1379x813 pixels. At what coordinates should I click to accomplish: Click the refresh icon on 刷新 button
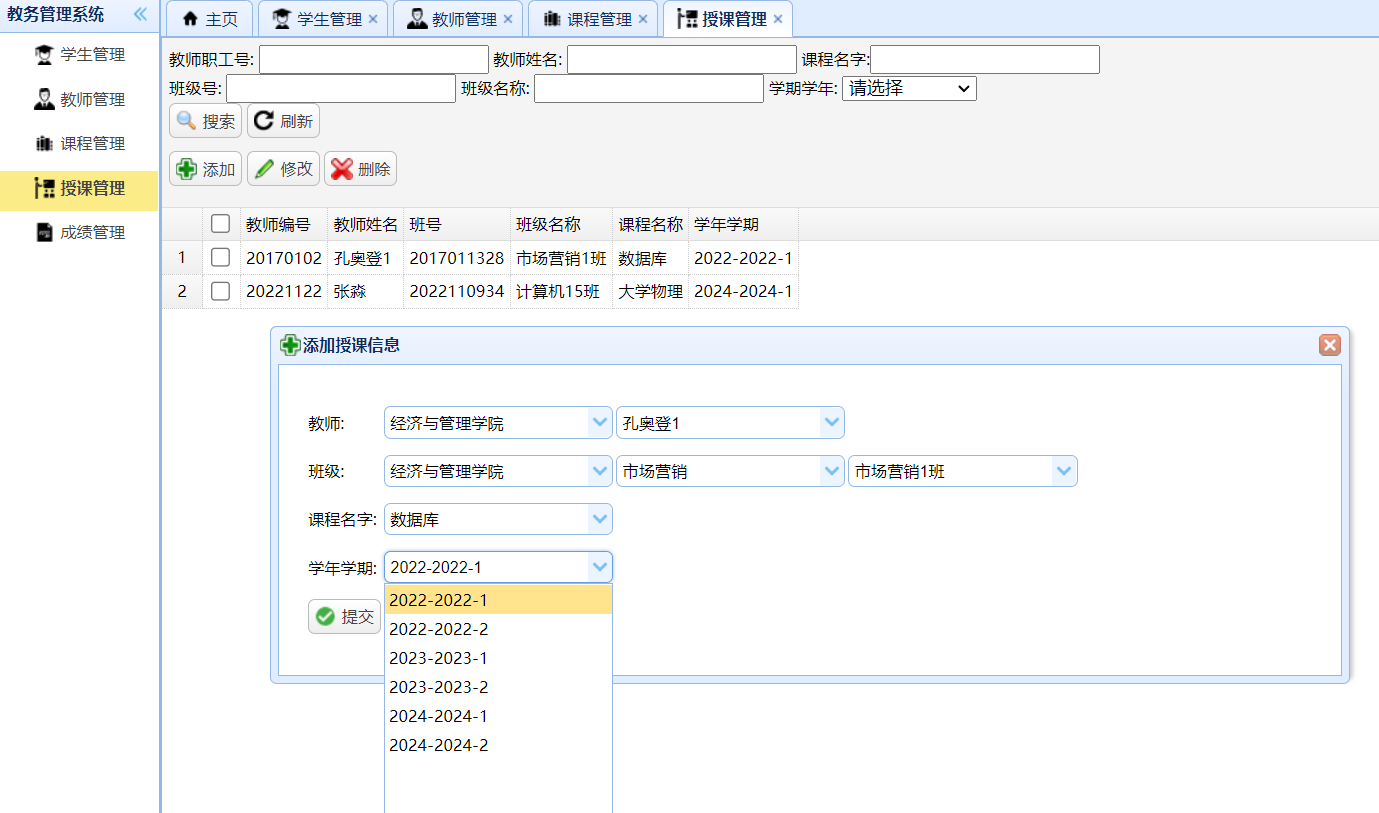click(262, 120)
